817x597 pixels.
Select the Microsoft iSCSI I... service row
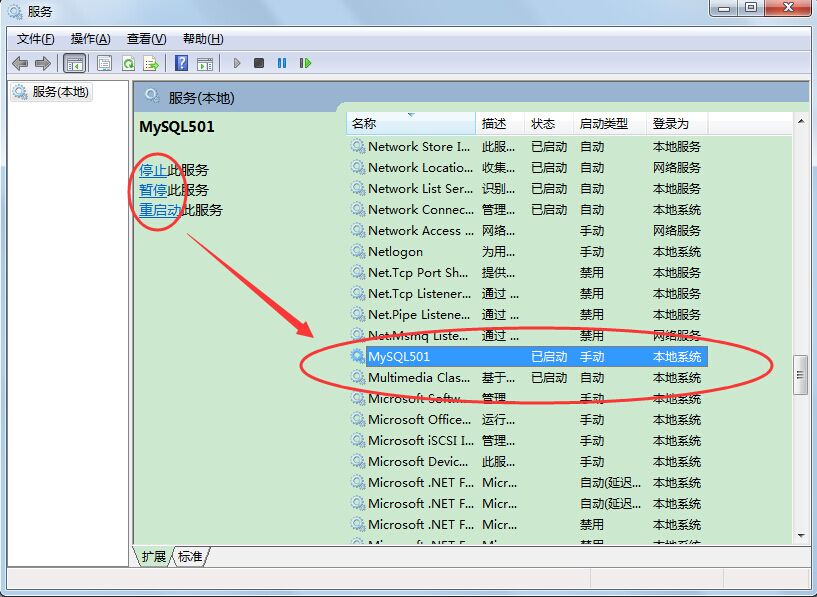point(529,441)
